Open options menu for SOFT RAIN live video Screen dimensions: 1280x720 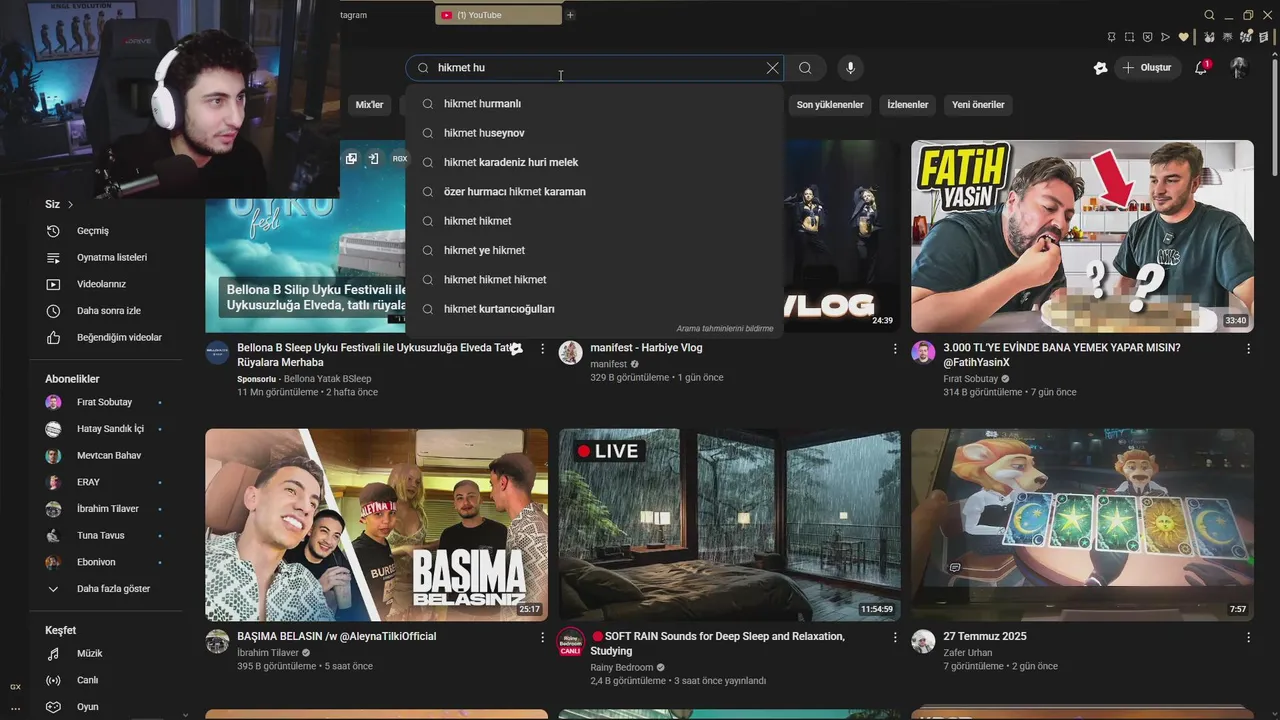coord(895,637)
